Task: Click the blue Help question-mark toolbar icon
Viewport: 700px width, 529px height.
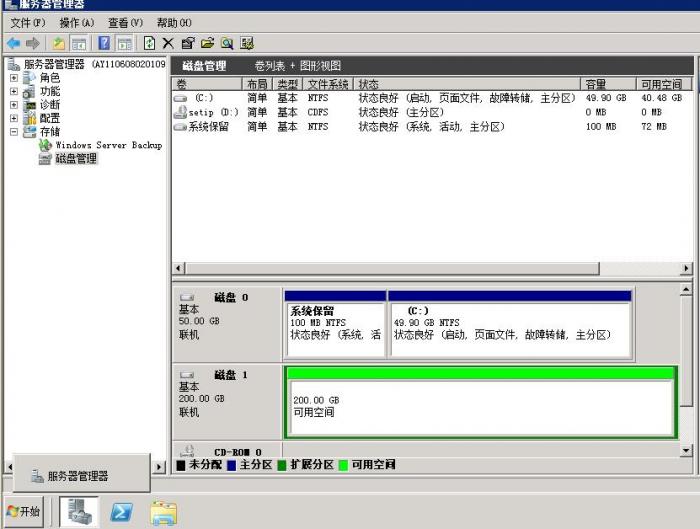Action: (104, 43)
